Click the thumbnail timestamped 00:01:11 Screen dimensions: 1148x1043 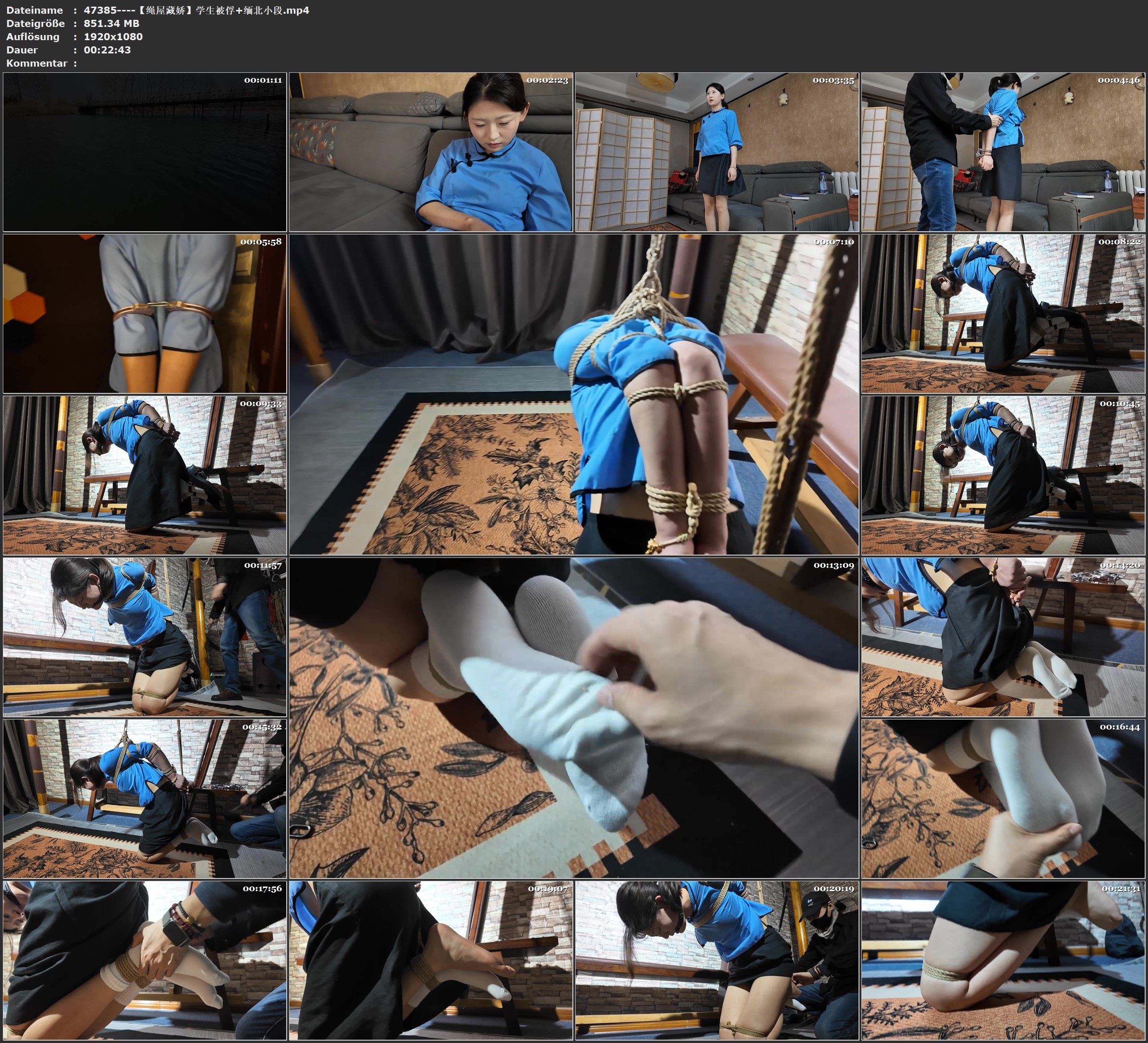(145, 151)
